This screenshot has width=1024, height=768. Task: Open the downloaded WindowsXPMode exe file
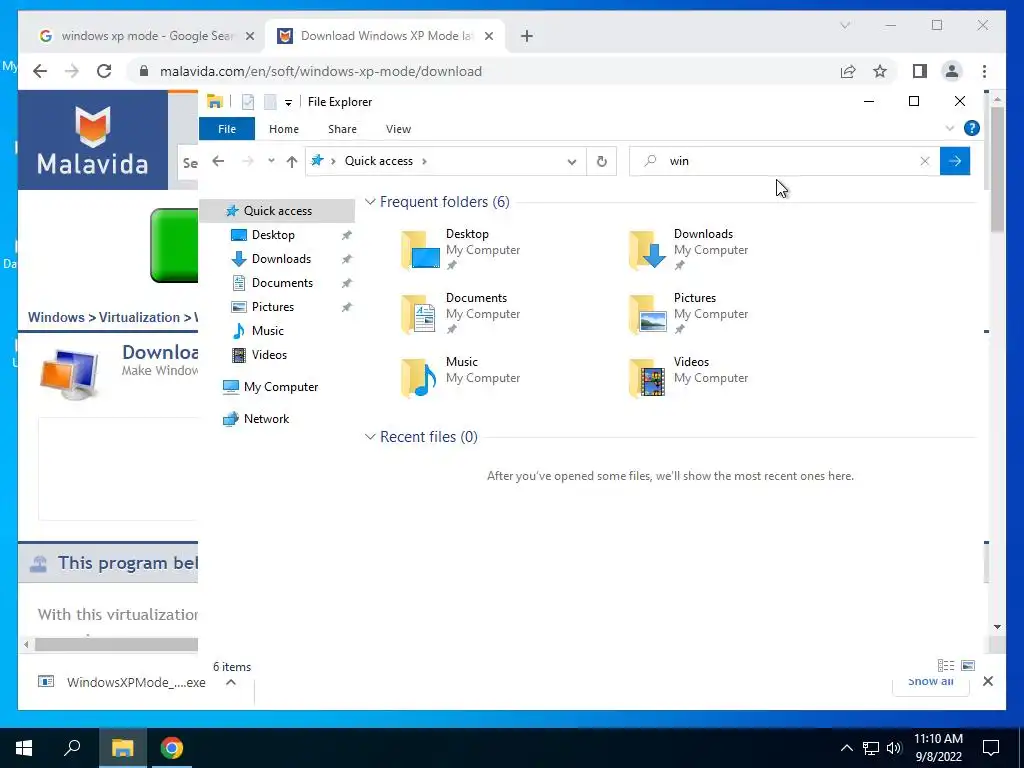pyautogui.click(x=124, y=682)
